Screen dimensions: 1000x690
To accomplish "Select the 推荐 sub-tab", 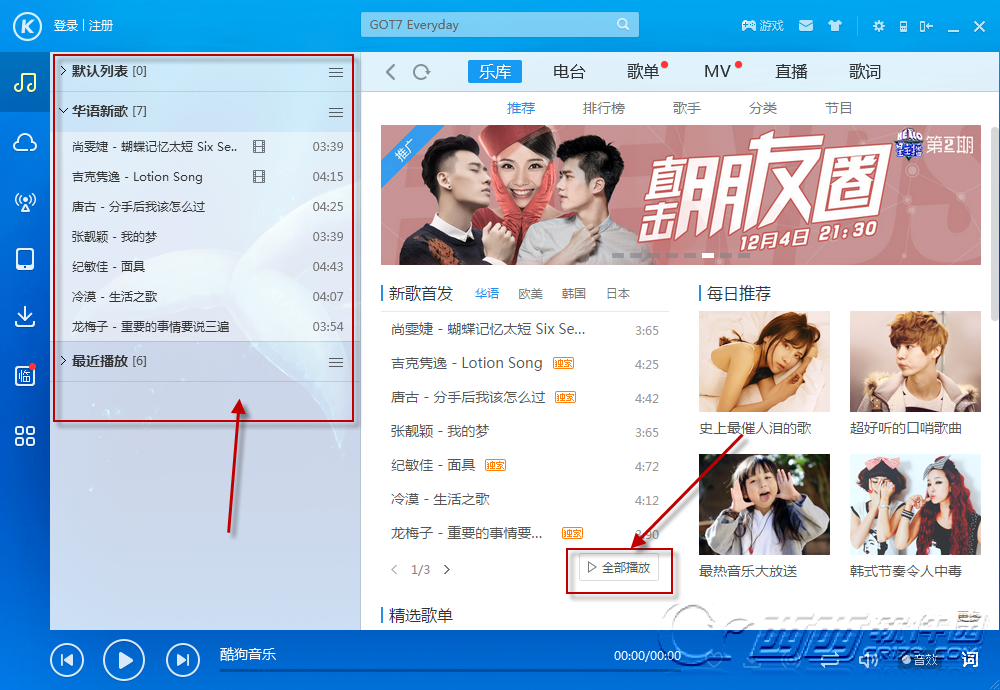I will (520, 108).
